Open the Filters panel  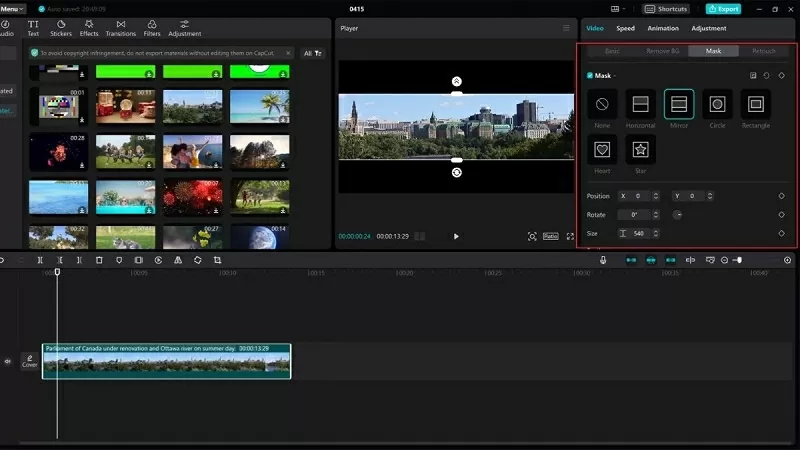[x=152, y=28]
